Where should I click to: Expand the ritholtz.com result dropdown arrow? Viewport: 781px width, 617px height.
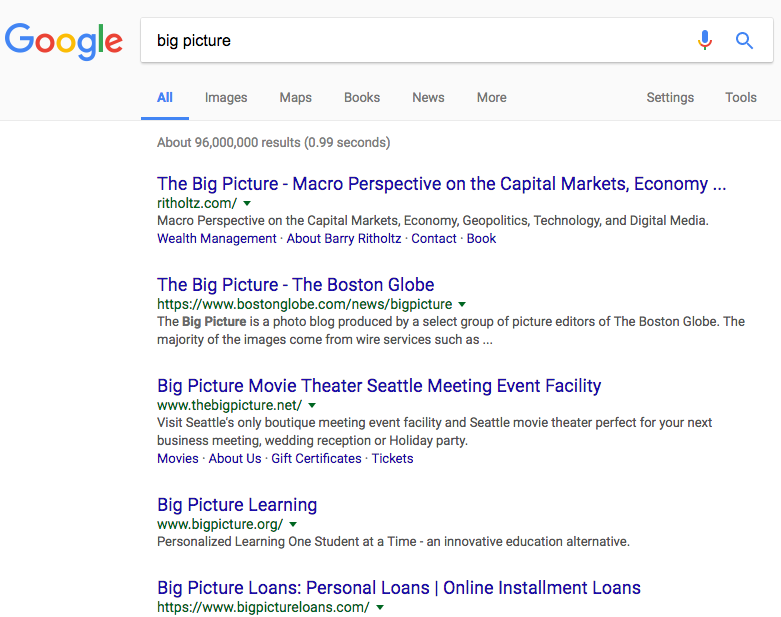click(x=247, y=203)
